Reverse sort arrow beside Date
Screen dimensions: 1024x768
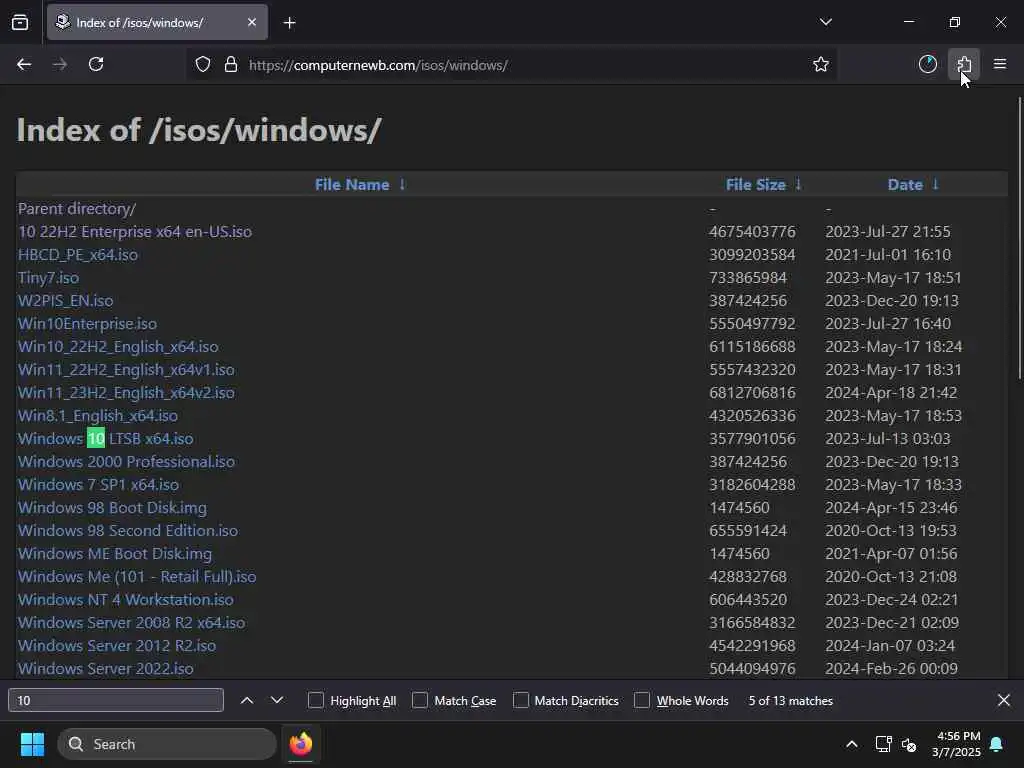tap(935, 184)
